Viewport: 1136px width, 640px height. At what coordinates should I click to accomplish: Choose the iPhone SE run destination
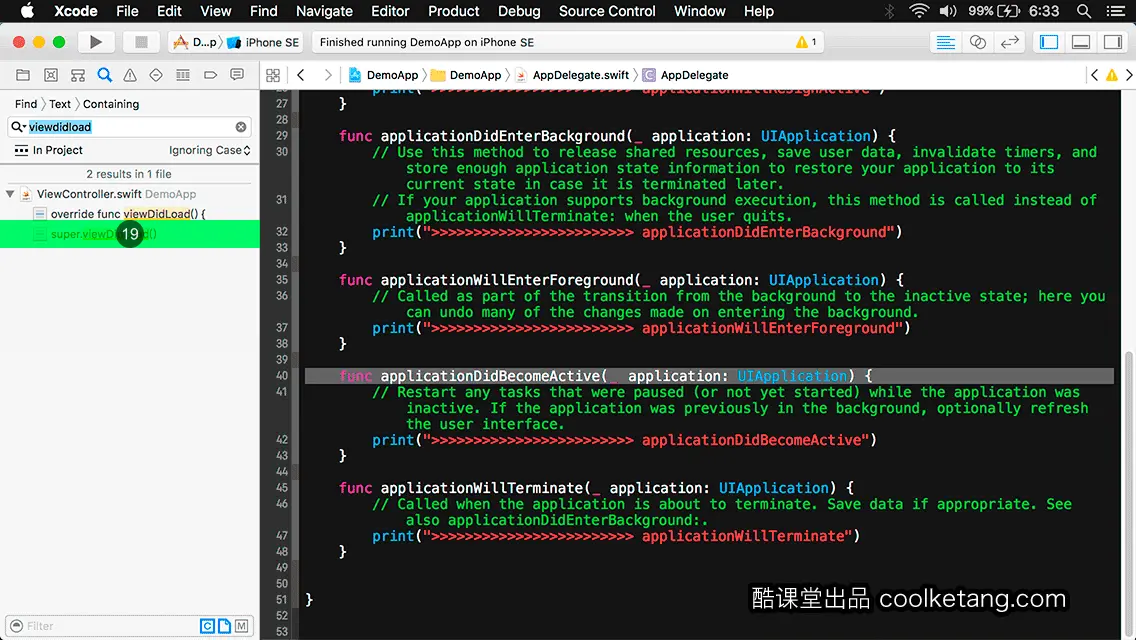click(263, 42)
